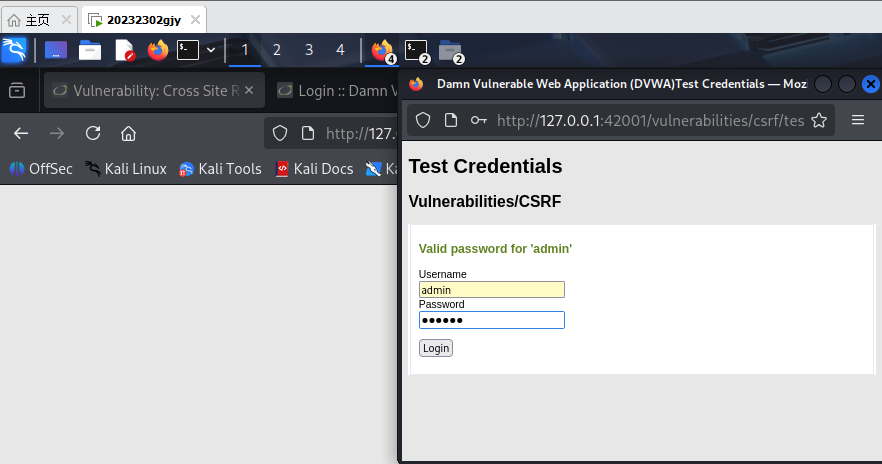882x464 pixels.
Task: Click the Valid password for 'admin' message
Action: tap(495, 249)
